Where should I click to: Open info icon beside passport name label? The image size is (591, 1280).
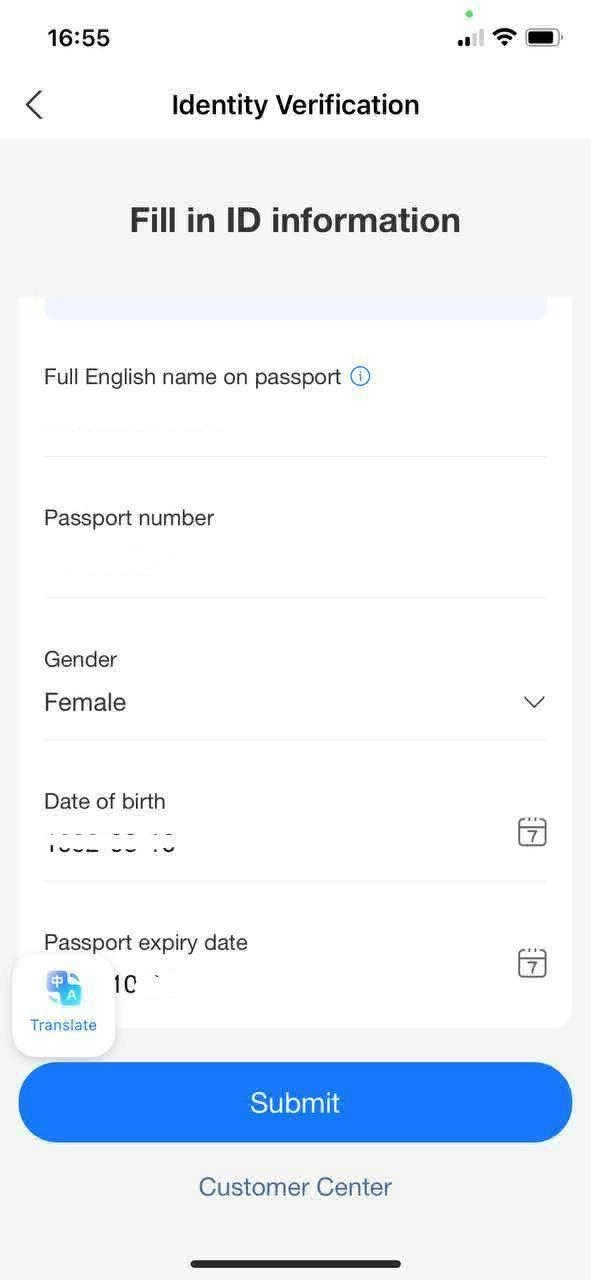[361, 377]
